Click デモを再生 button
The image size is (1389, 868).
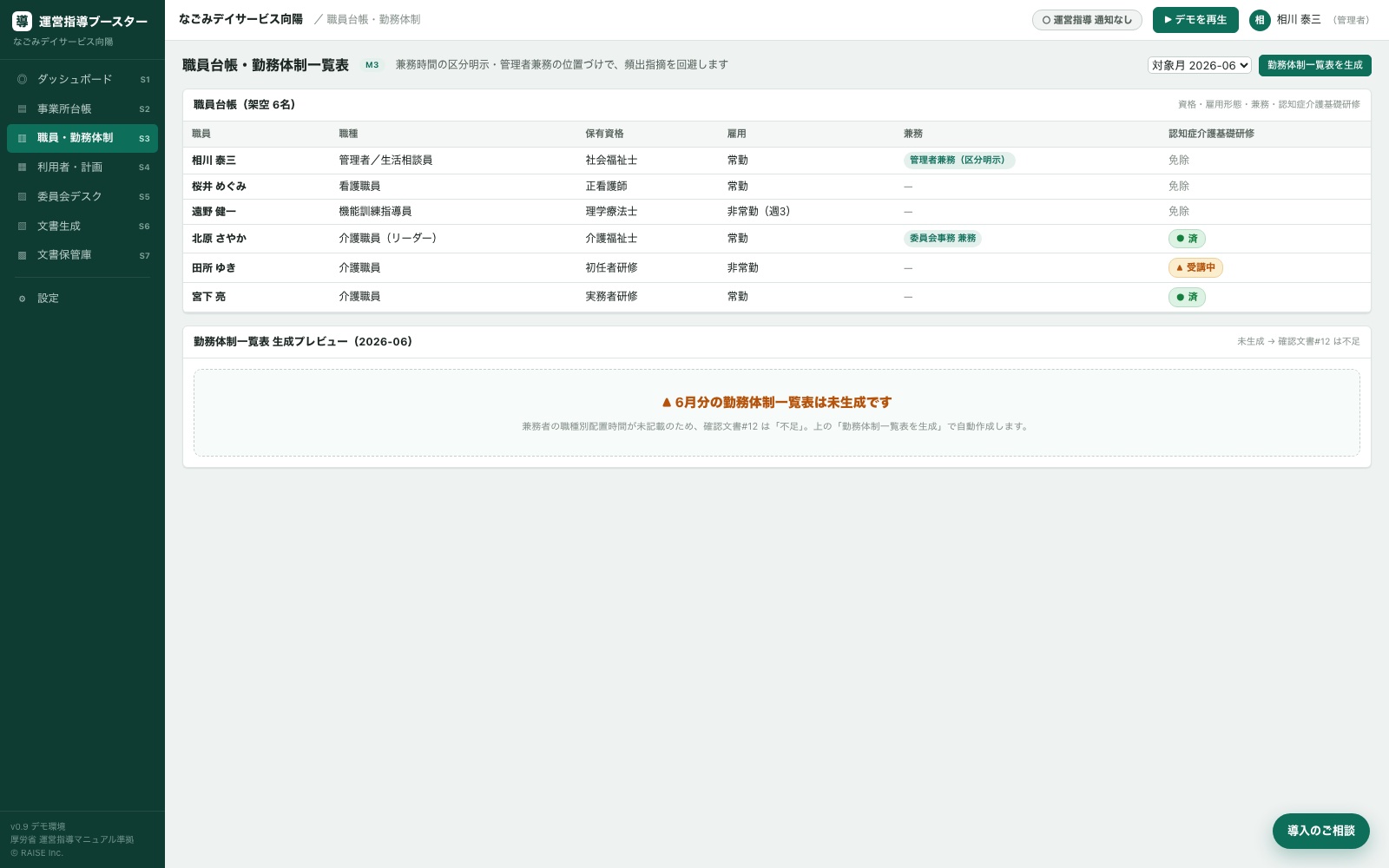(1195, 20)
